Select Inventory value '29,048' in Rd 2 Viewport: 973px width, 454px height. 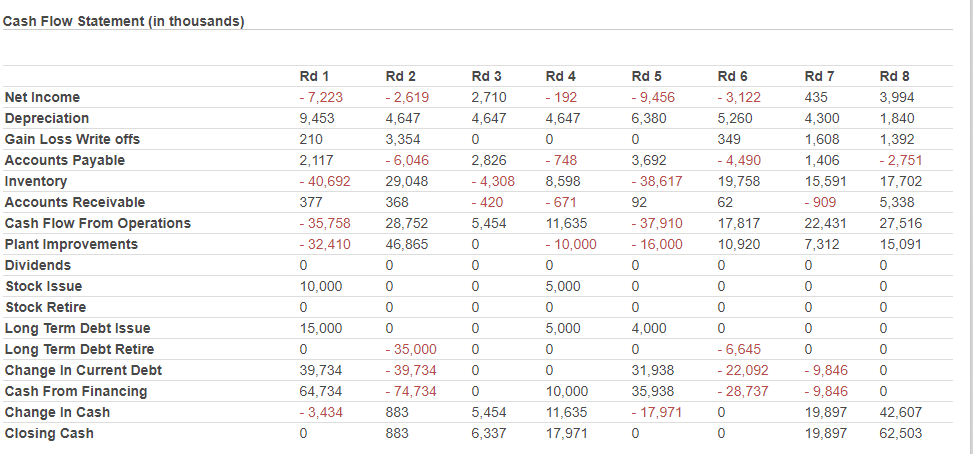[406, 182]
